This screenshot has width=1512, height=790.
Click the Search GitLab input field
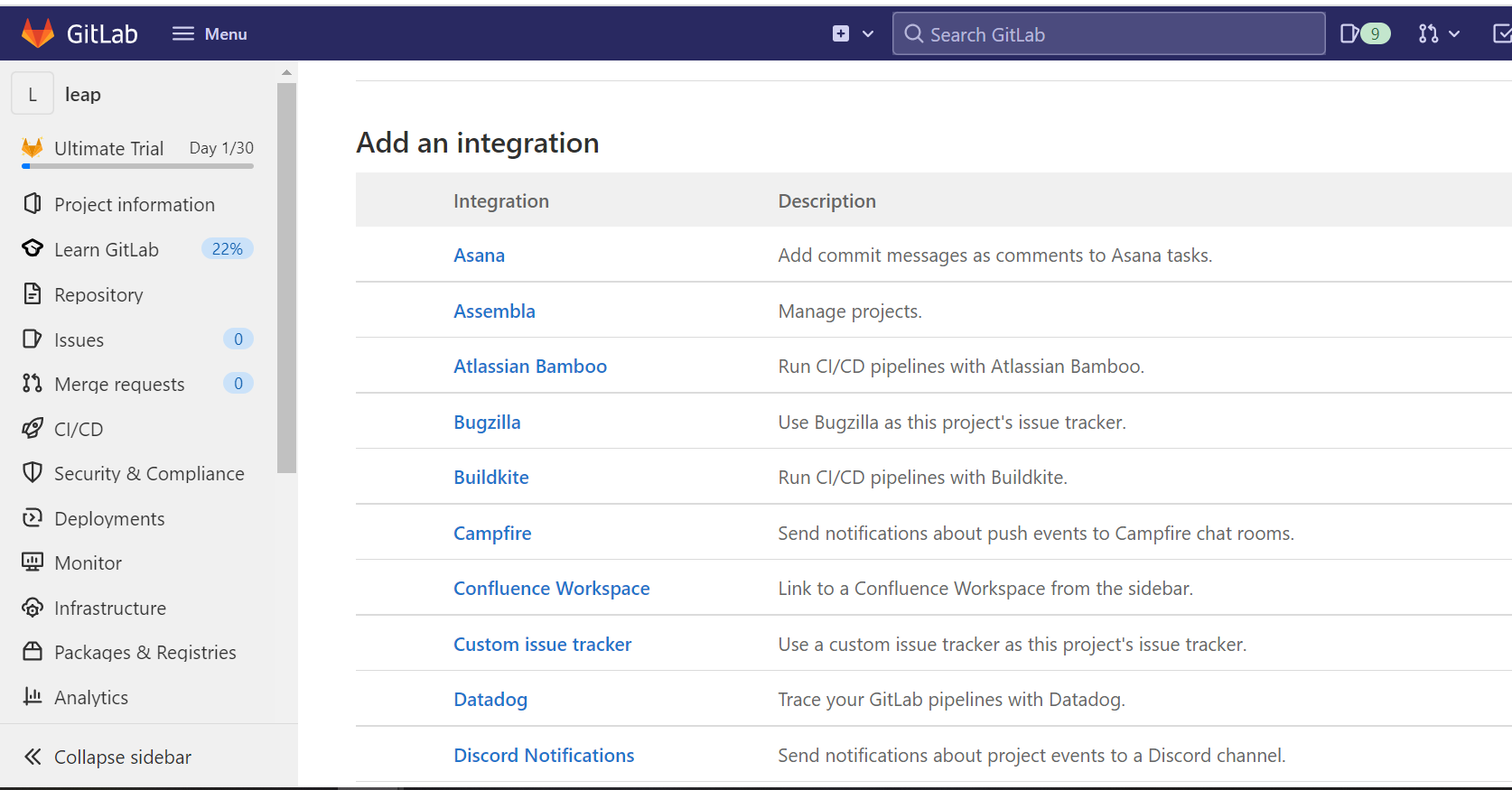point(1108,34)
